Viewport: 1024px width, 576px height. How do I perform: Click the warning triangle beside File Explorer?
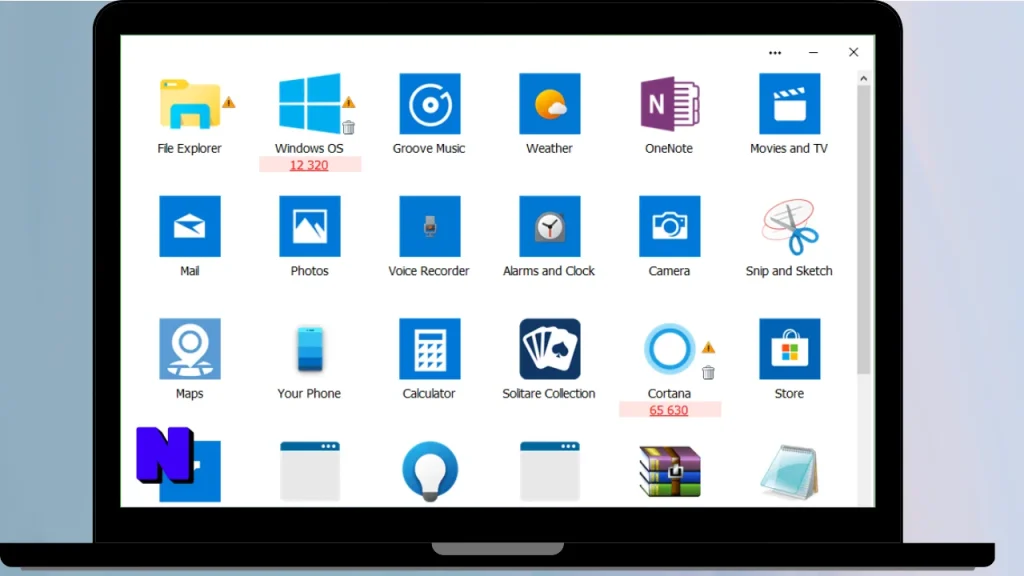[229, 103]
